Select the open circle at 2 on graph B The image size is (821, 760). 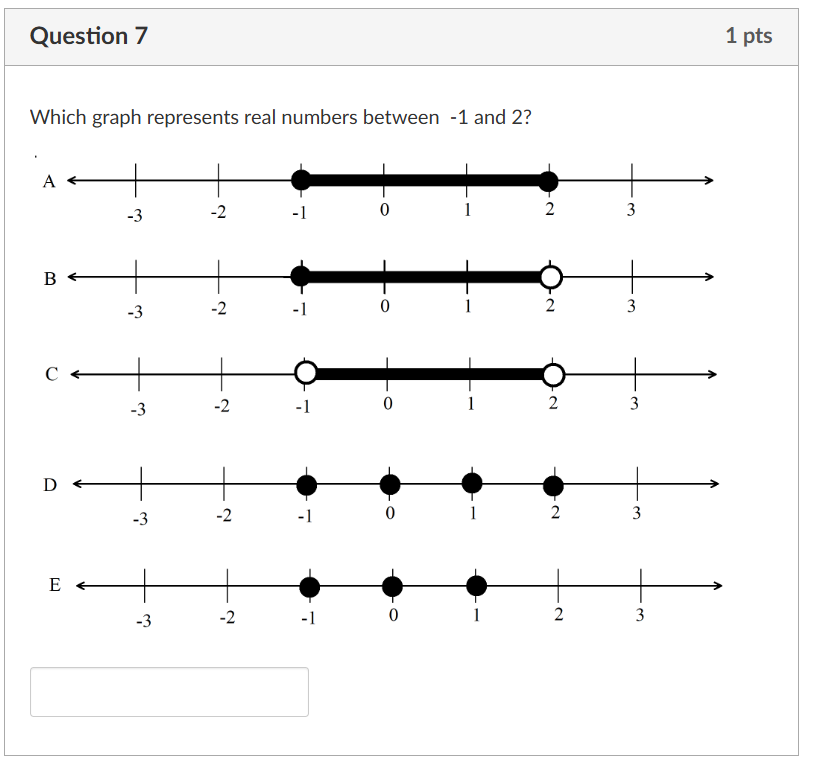tap(550, 277)
